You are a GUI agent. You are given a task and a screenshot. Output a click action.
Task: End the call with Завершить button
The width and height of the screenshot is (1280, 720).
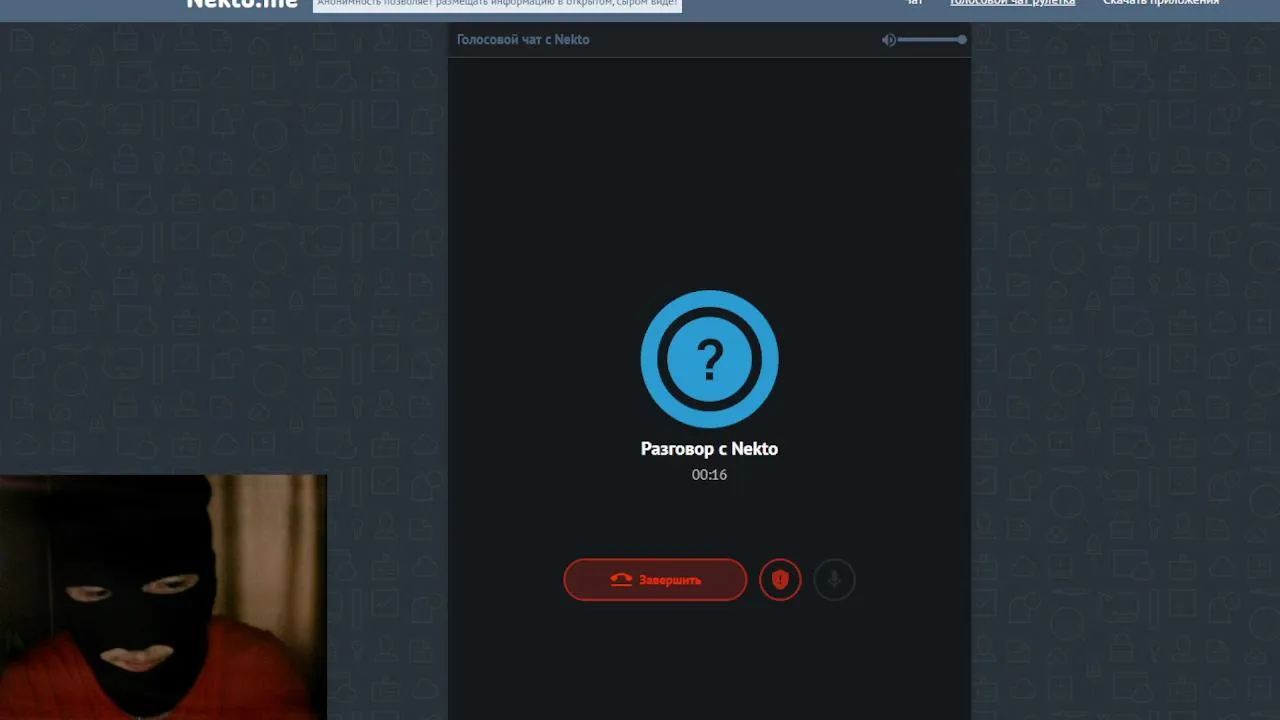(655, 580)
